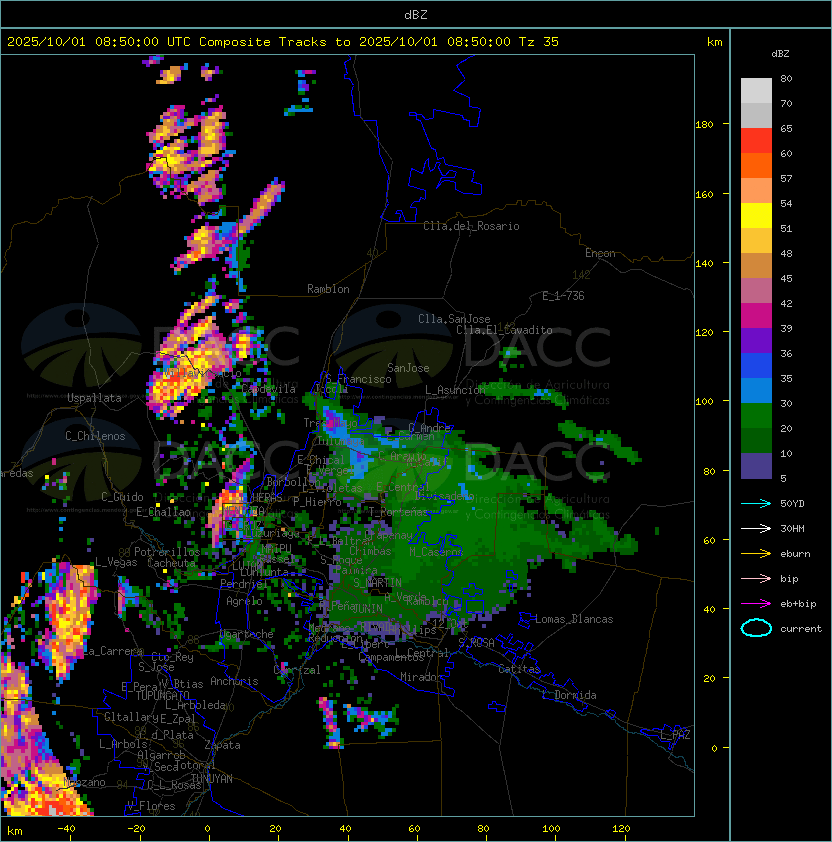Click the 'current' legend label

click(801, 629)
